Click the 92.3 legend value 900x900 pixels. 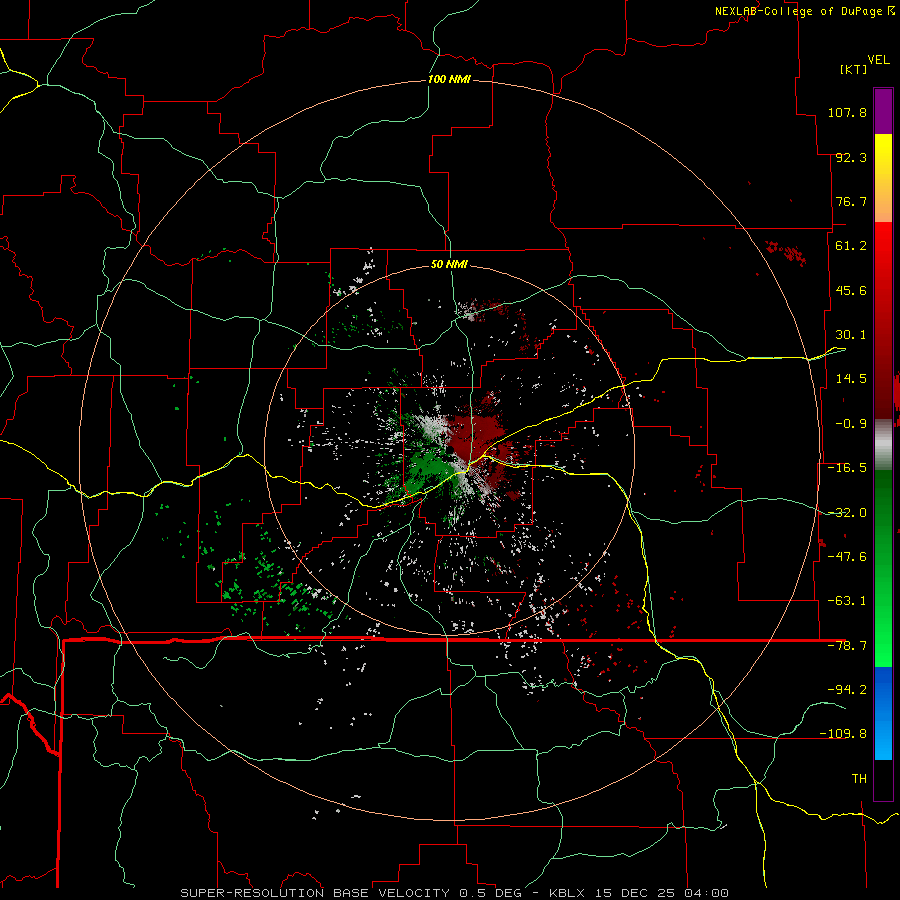851,157
